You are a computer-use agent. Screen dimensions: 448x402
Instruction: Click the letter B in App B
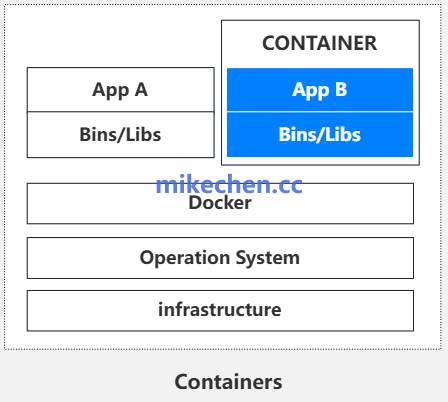(341, 89)
